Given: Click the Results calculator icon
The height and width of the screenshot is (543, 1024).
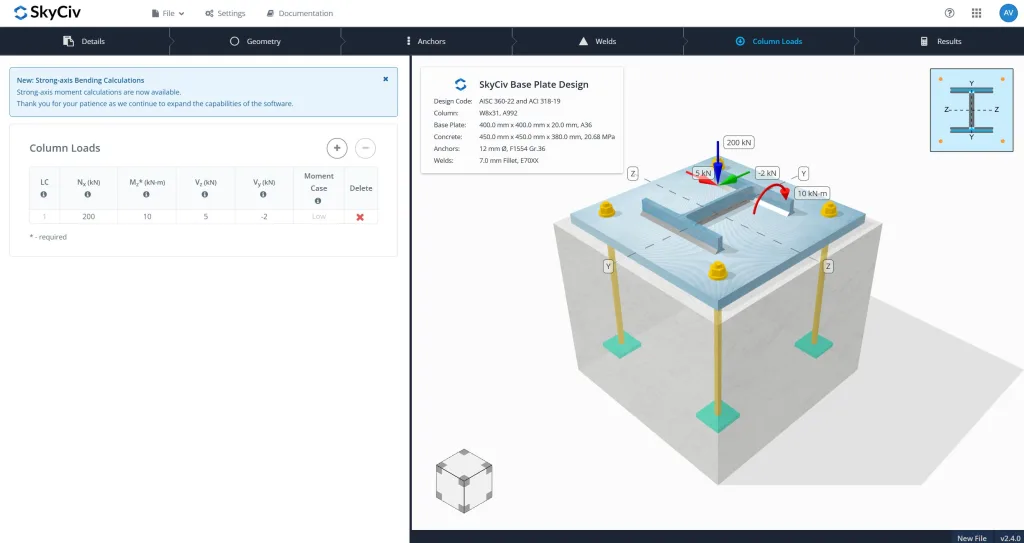Looking at the screenshot, I should (924, 41).
